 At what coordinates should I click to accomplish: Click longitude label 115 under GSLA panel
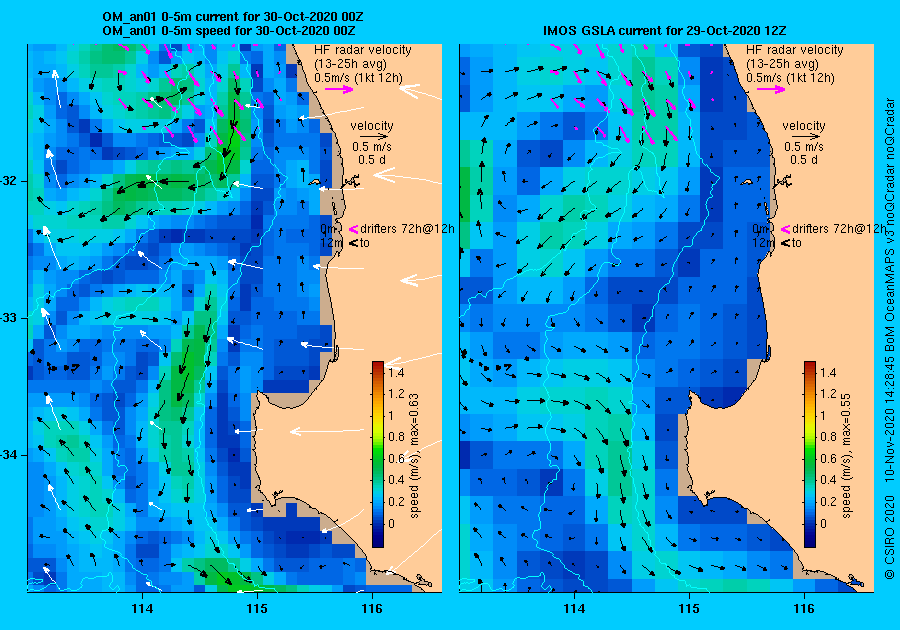[689, 609]
